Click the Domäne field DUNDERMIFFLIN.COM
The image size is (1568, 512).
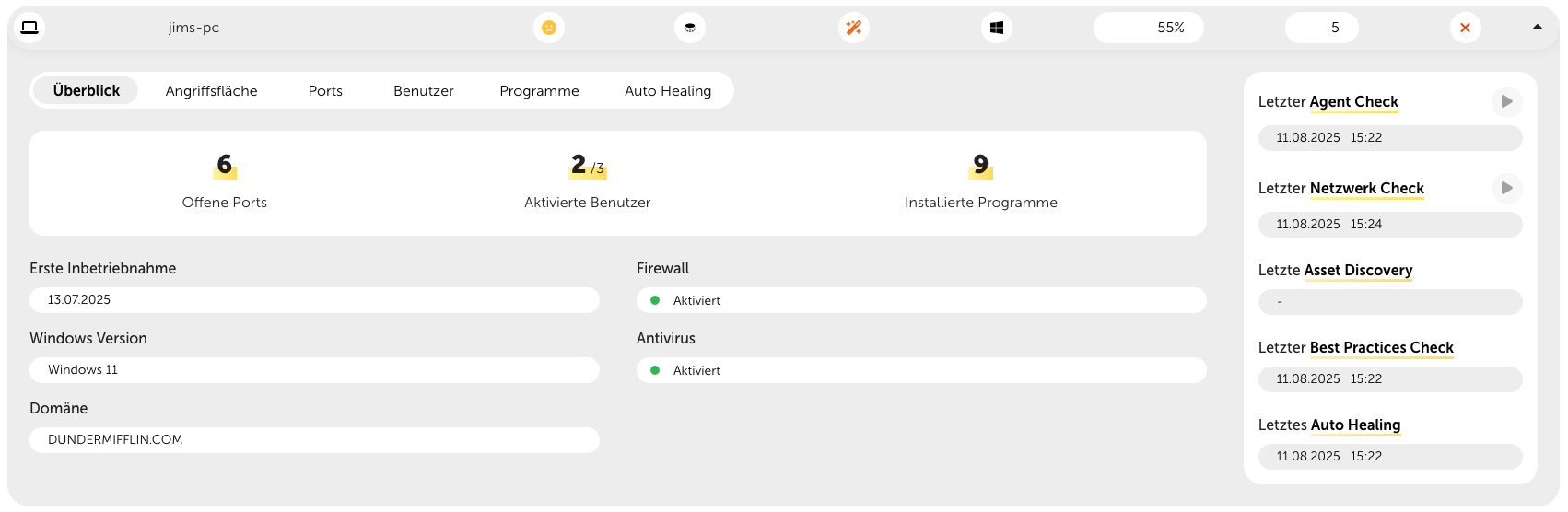point(314,440)
